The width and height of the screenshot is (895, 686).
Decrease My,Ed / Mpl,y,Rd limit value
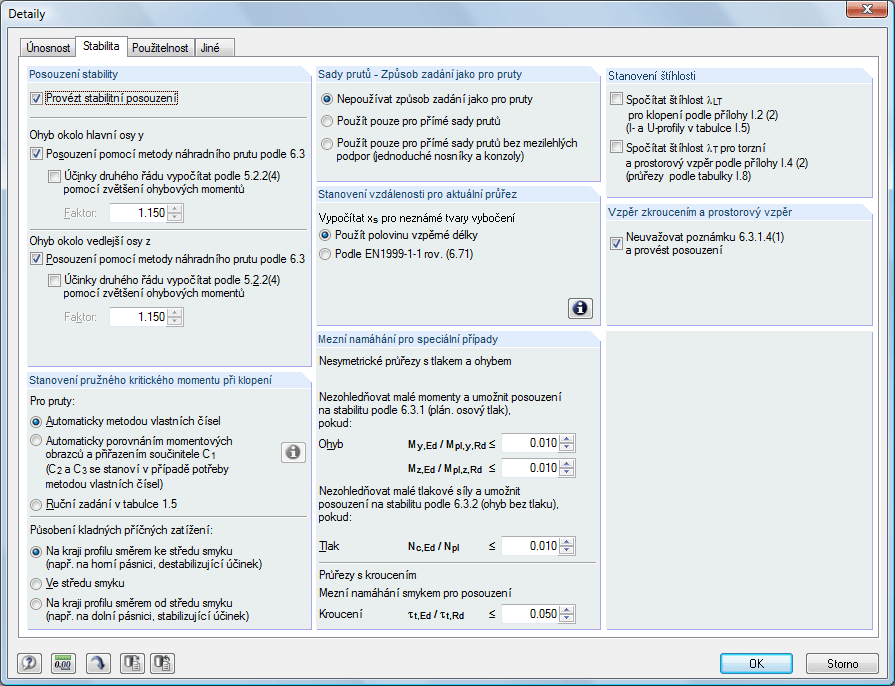[x=567, y=447]
